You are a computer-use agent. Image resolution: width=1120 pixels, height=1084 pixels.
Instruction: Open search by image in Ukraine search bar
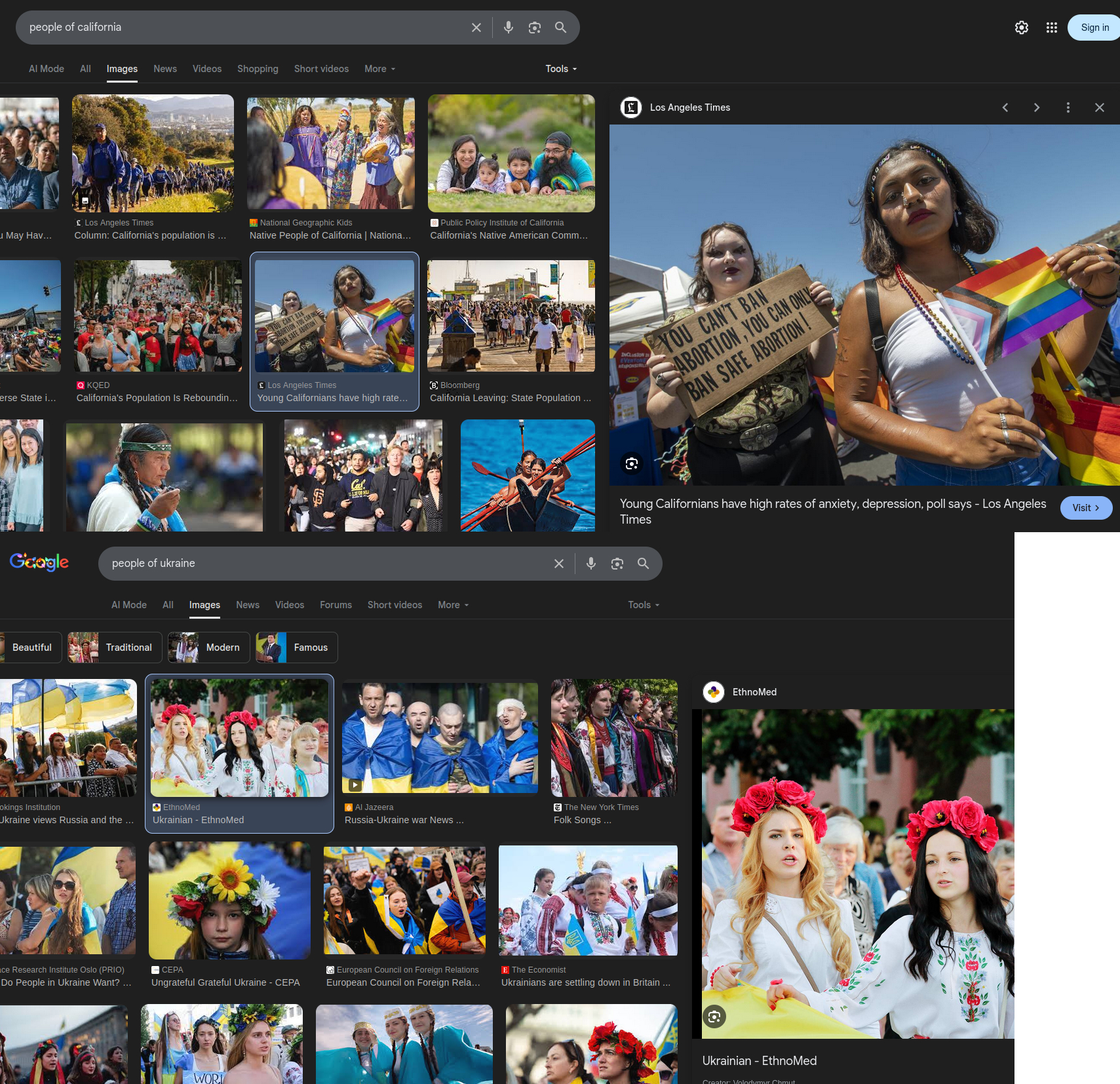point(617,564)
